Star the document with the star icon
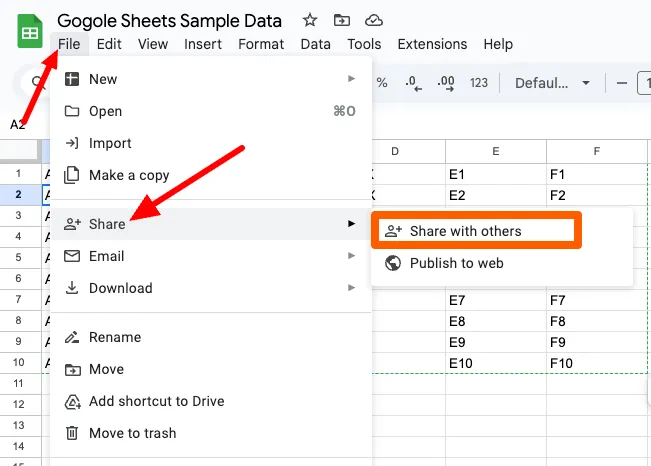Screen dimensions: 651x466 pos(310,20)
